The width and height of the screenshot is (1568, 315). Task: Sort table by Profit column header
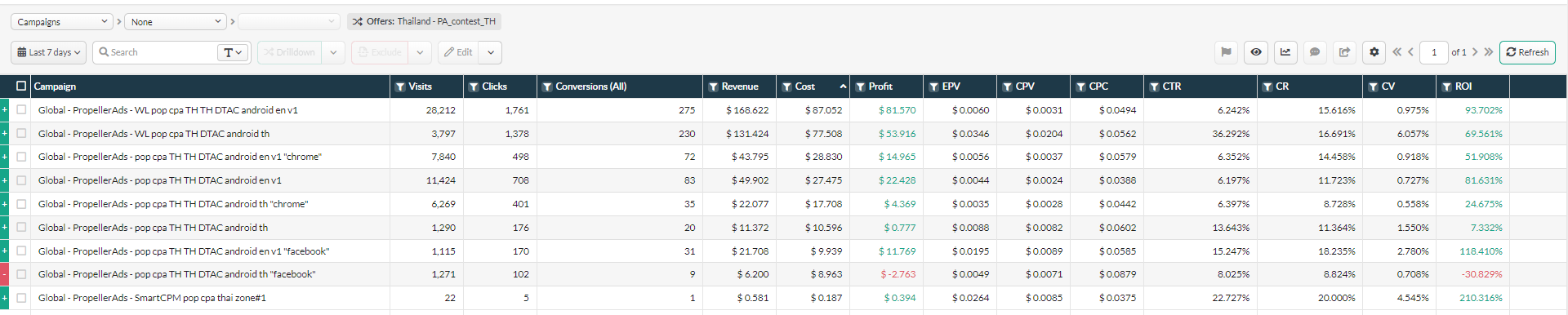point(880,87)
